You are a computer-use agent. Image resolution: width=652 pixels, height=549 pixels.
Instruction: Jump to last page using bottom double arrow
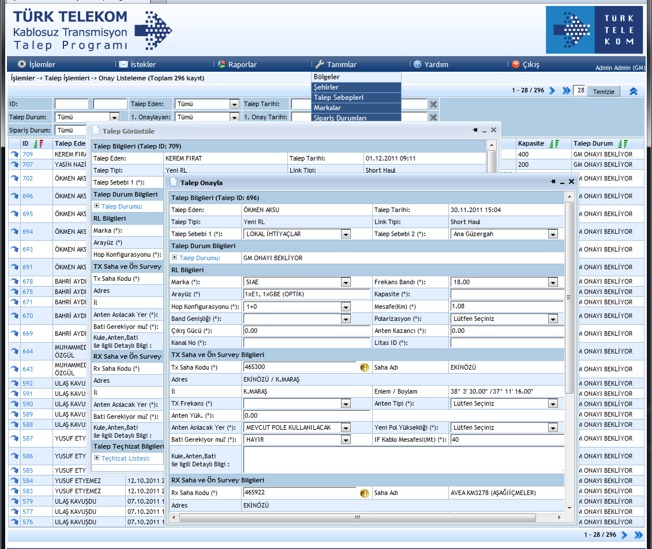click(638, 535)
